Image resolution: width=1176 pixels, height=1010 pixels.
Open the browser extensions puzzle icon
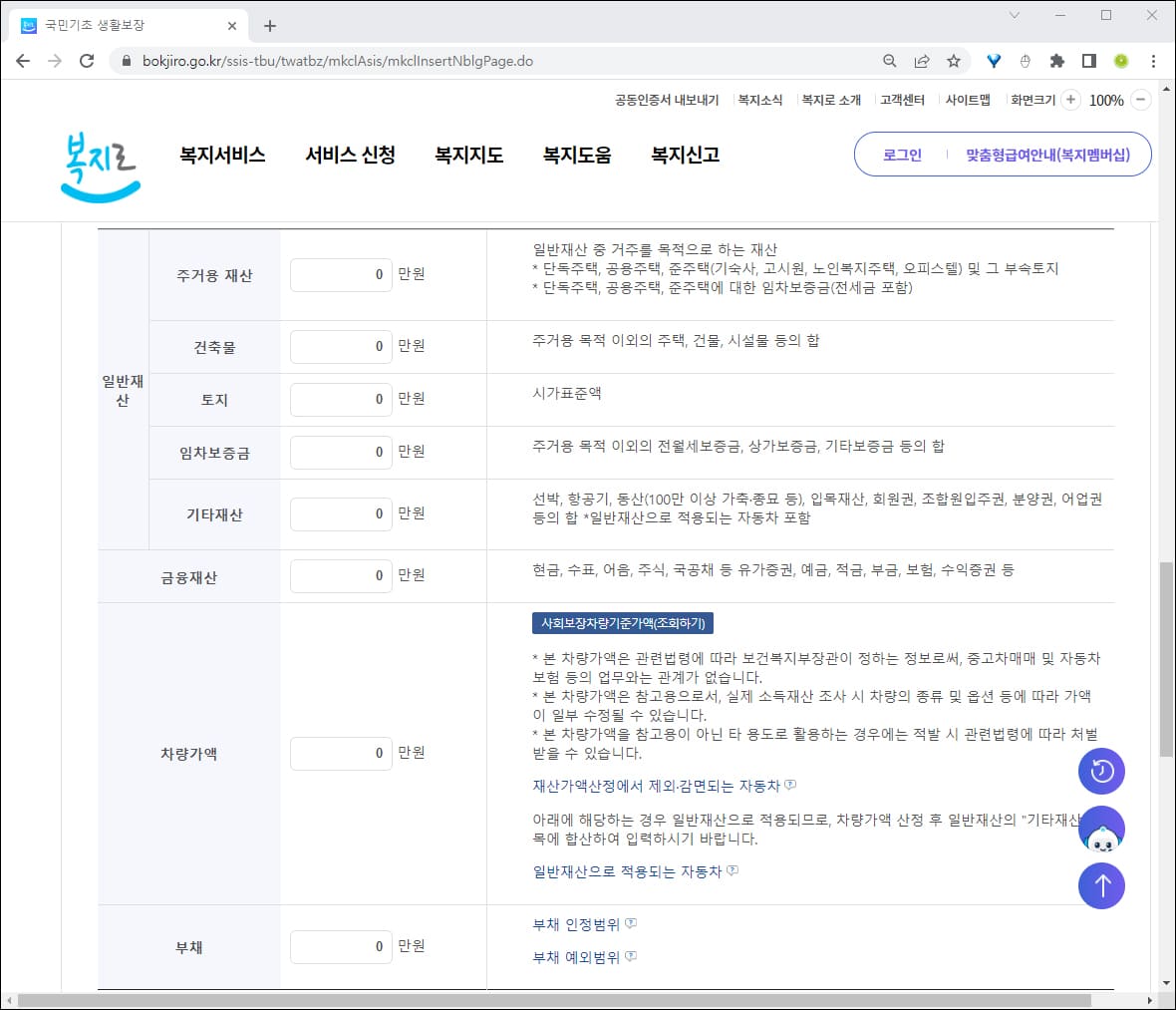click(x=1056, y=61)
